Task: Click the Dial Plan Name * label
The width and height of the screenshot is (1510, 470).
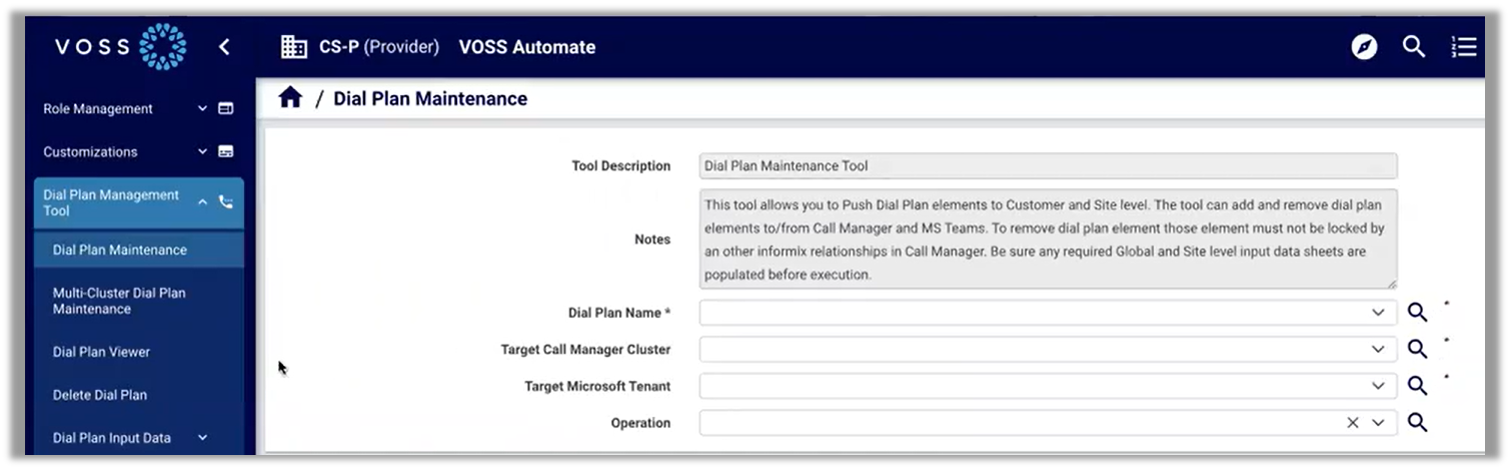Action: pos(619,313)
